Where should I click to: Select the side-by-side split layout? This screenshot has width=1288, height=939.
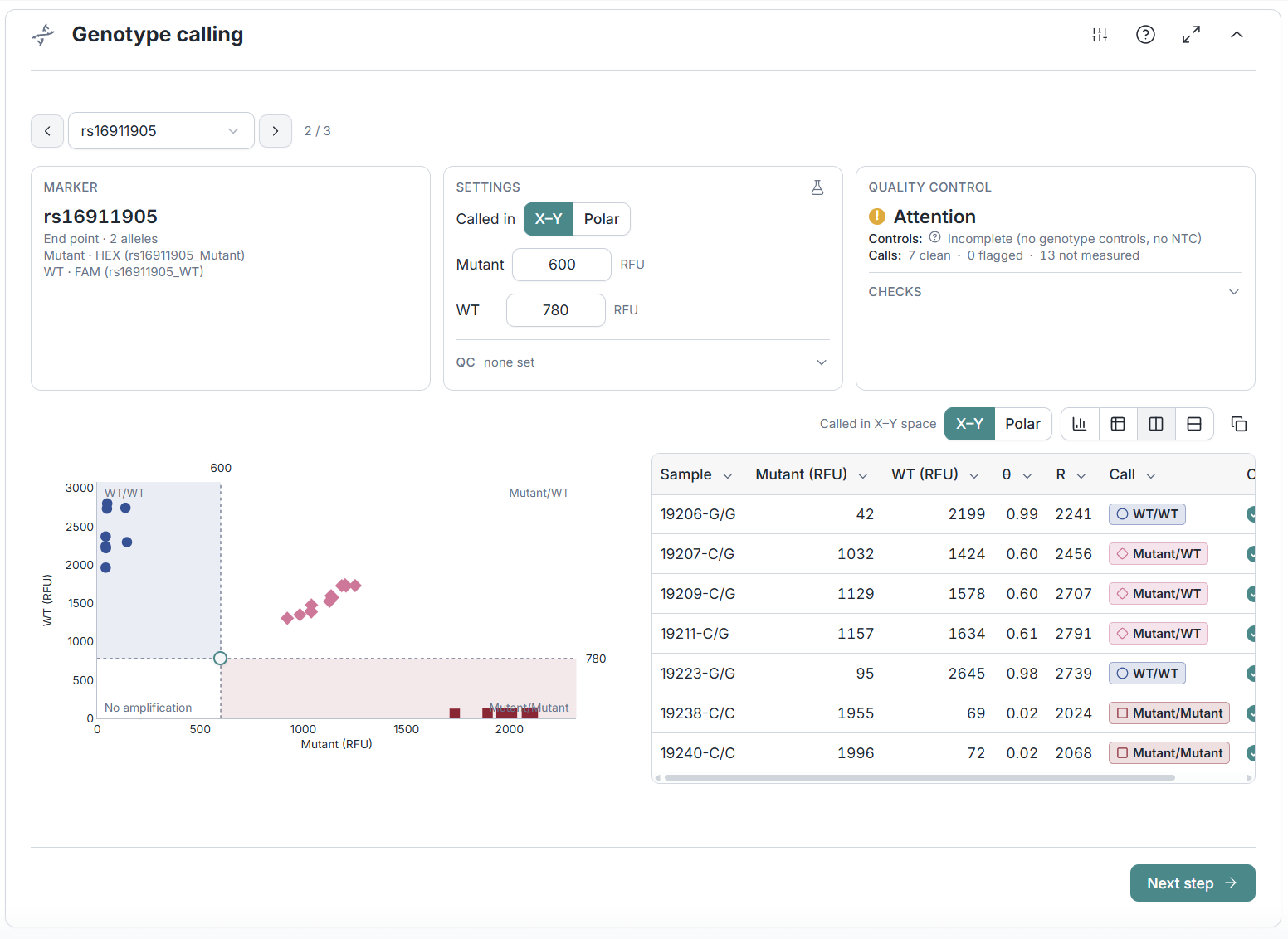coord(1156,424)
